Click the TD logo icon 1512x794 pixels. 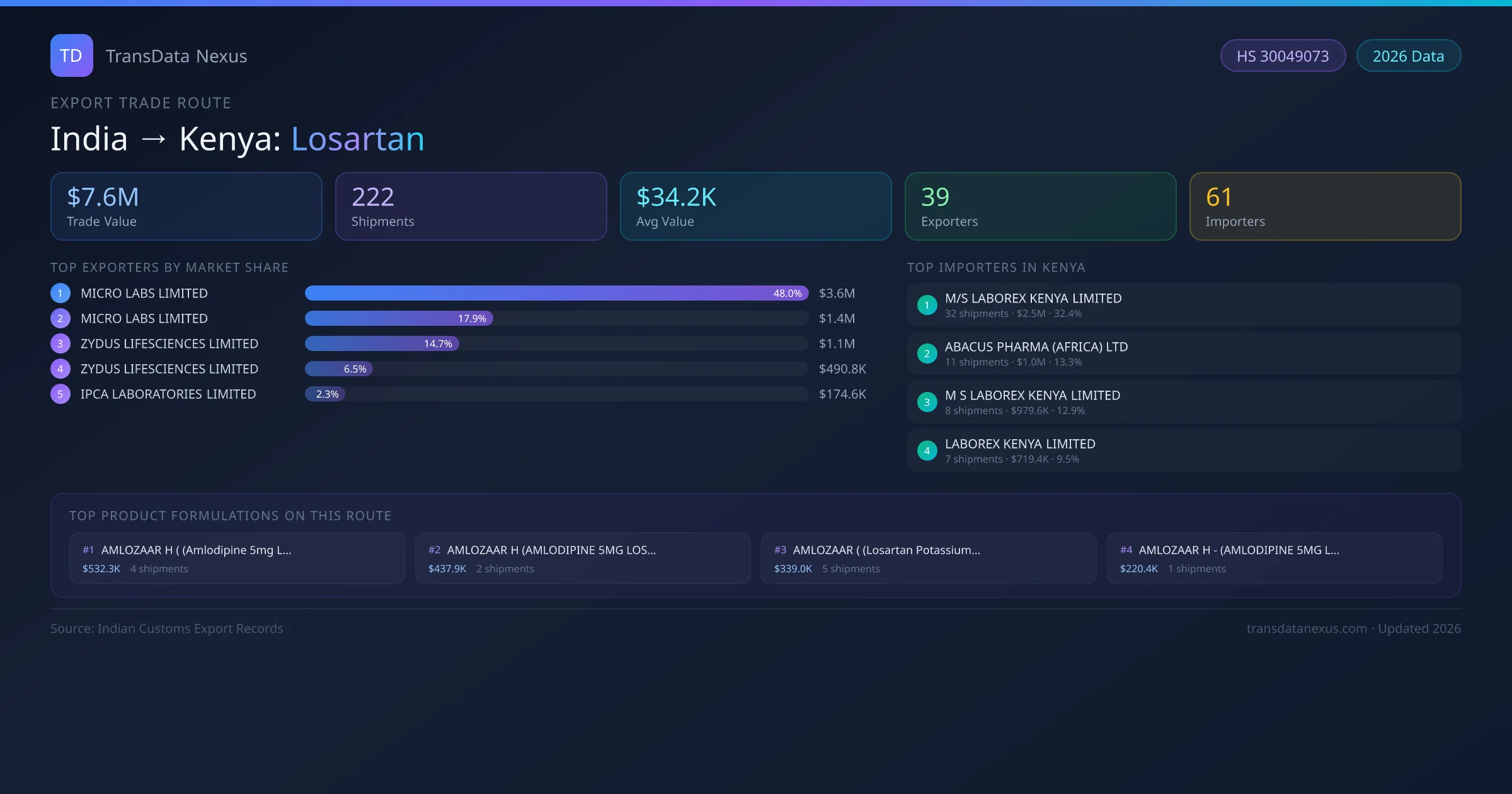coord(71,55)
